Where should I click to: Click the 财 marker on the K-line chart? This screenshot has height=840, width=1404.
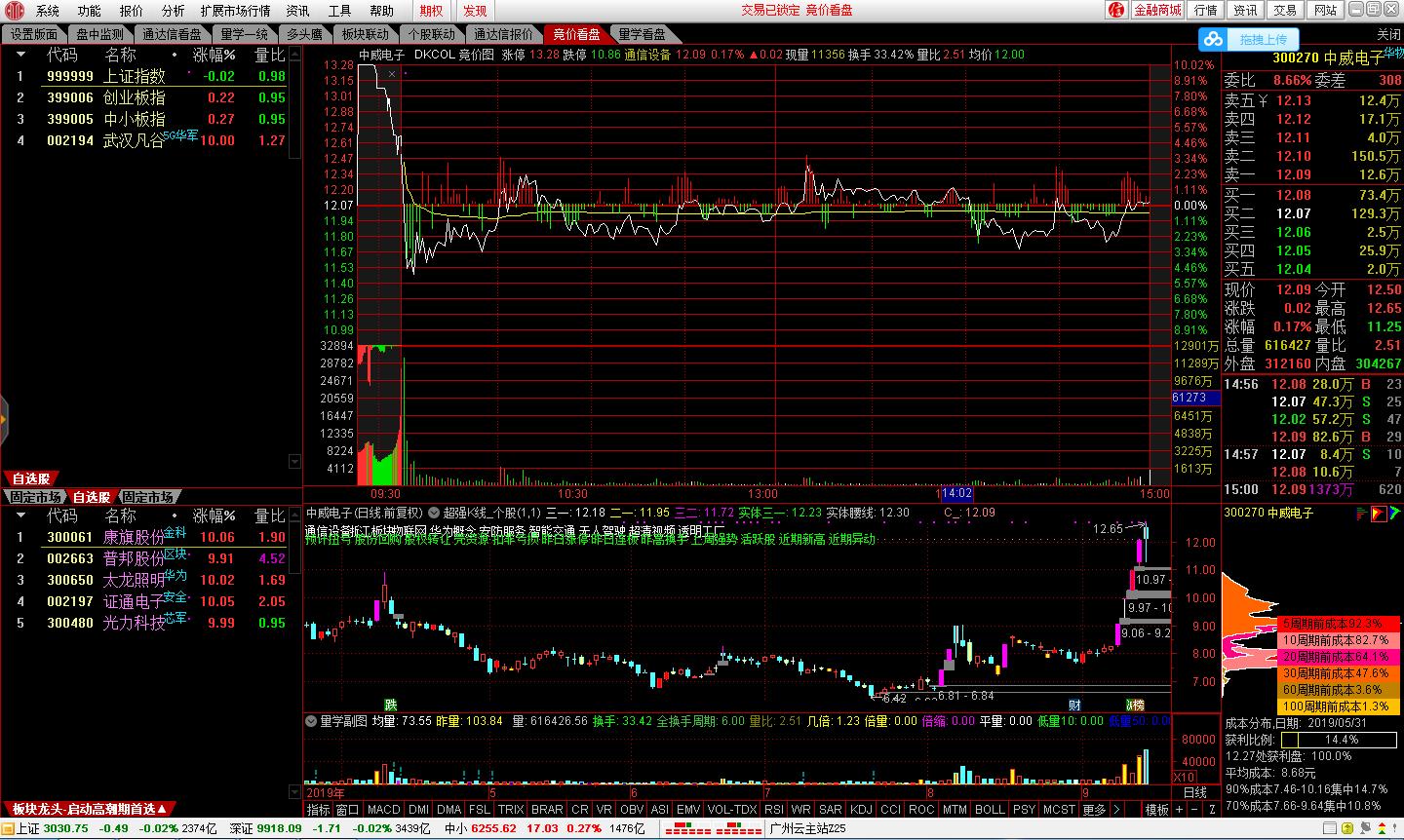pos(1074,705)
